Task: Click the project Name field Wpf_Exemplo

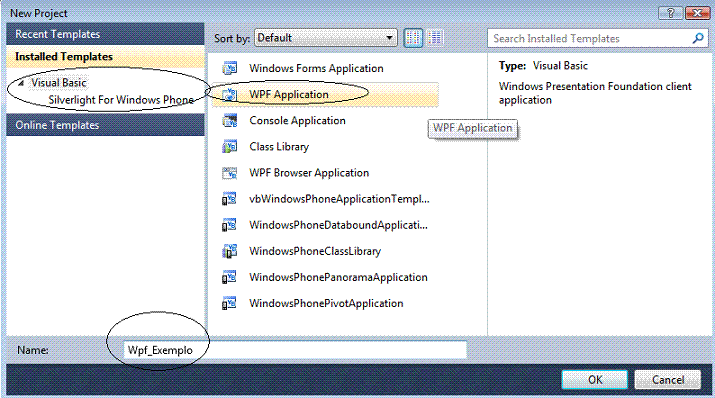Action: [x=295, y=350]
